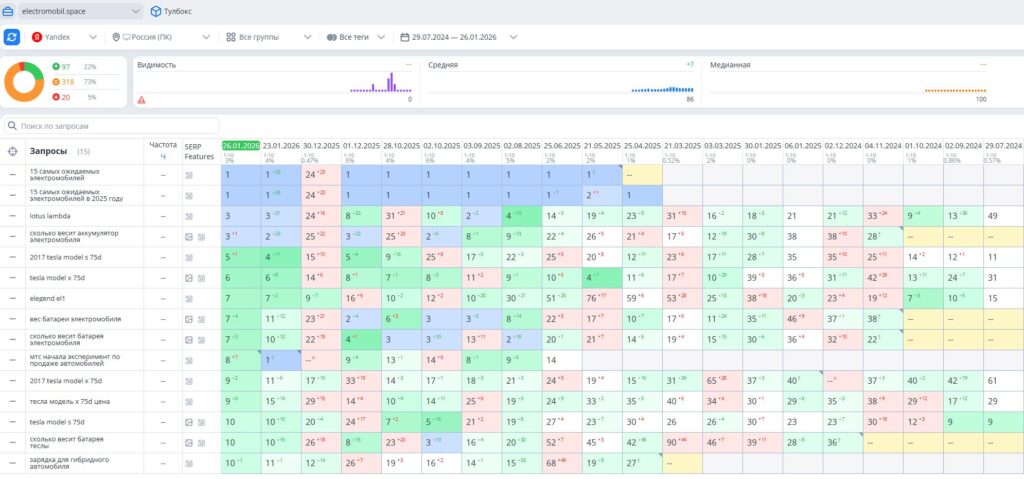Open the Тулбокс cube icon
Screen dimensions: 1024x479
(155, 11)
